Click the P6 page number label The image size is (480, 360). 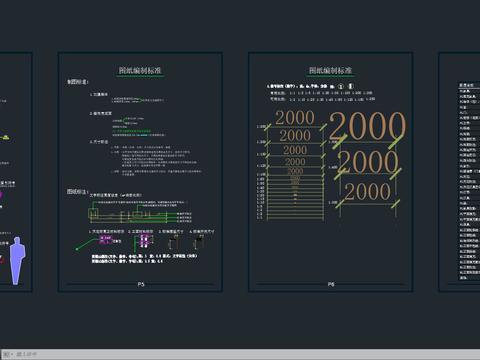331,284
